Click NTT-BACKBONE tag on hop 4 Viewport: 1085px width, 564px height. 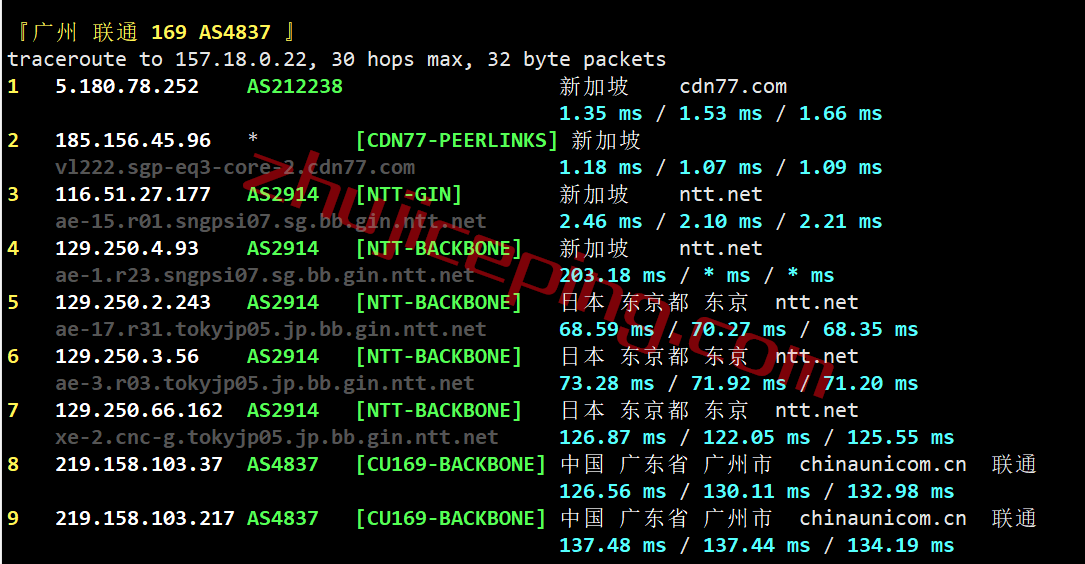(x=439, y=248)
